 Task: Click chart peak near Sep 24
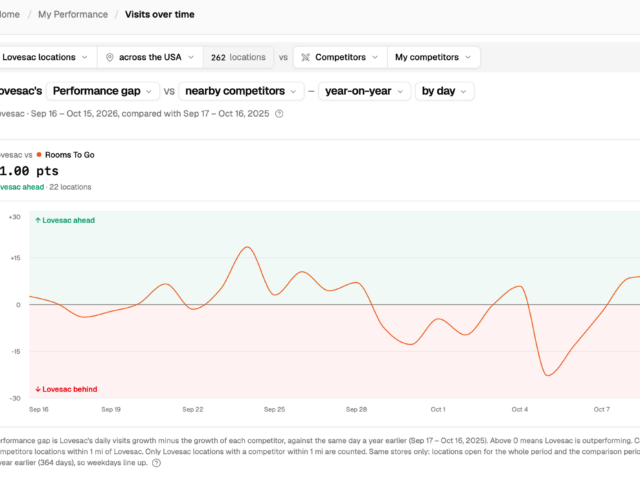247,247
